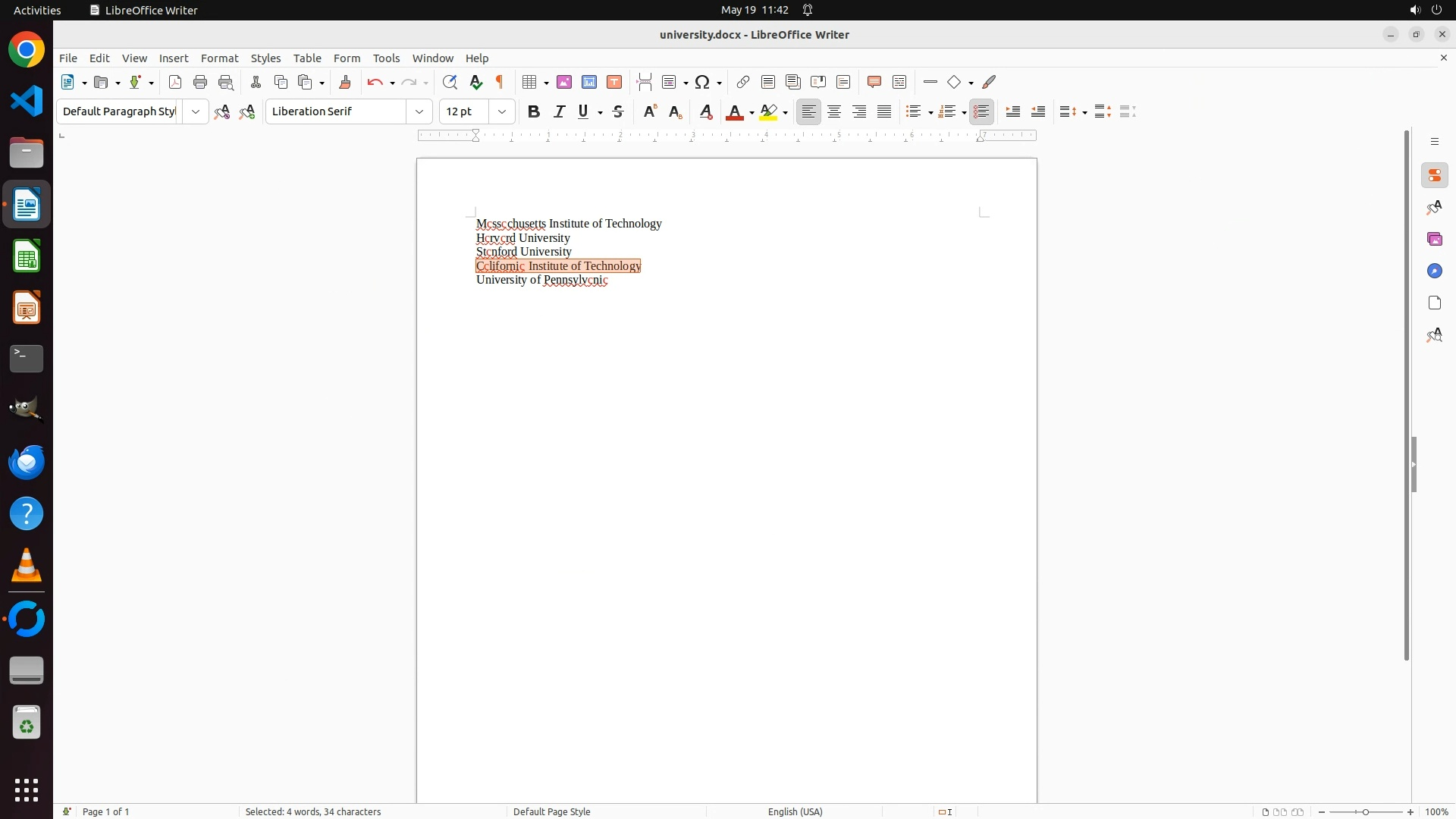Open Find and Replace tool
The width and height of the screenshot is (1456, 819).
coord(450,83)
